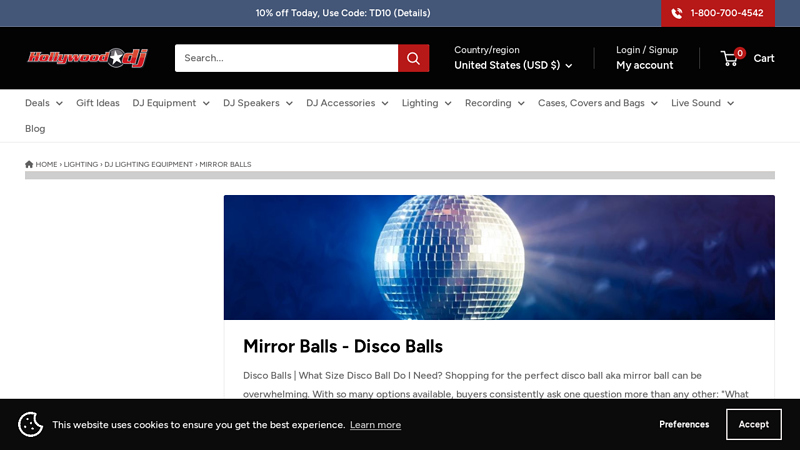Open the United States (USD $) country selector
800x450 pixels.
click(x=513, y=65)
